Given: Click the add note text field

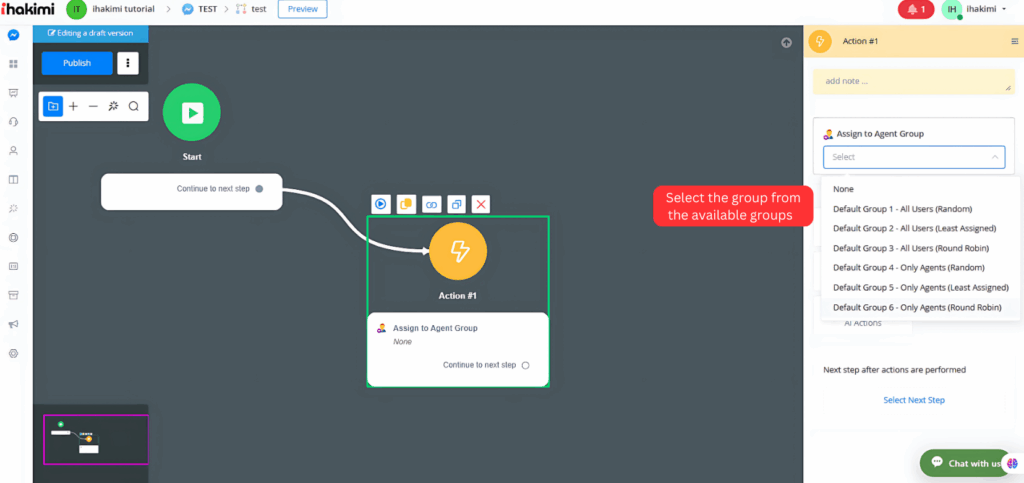Looking at the screenshot, I should click(912, 81).
